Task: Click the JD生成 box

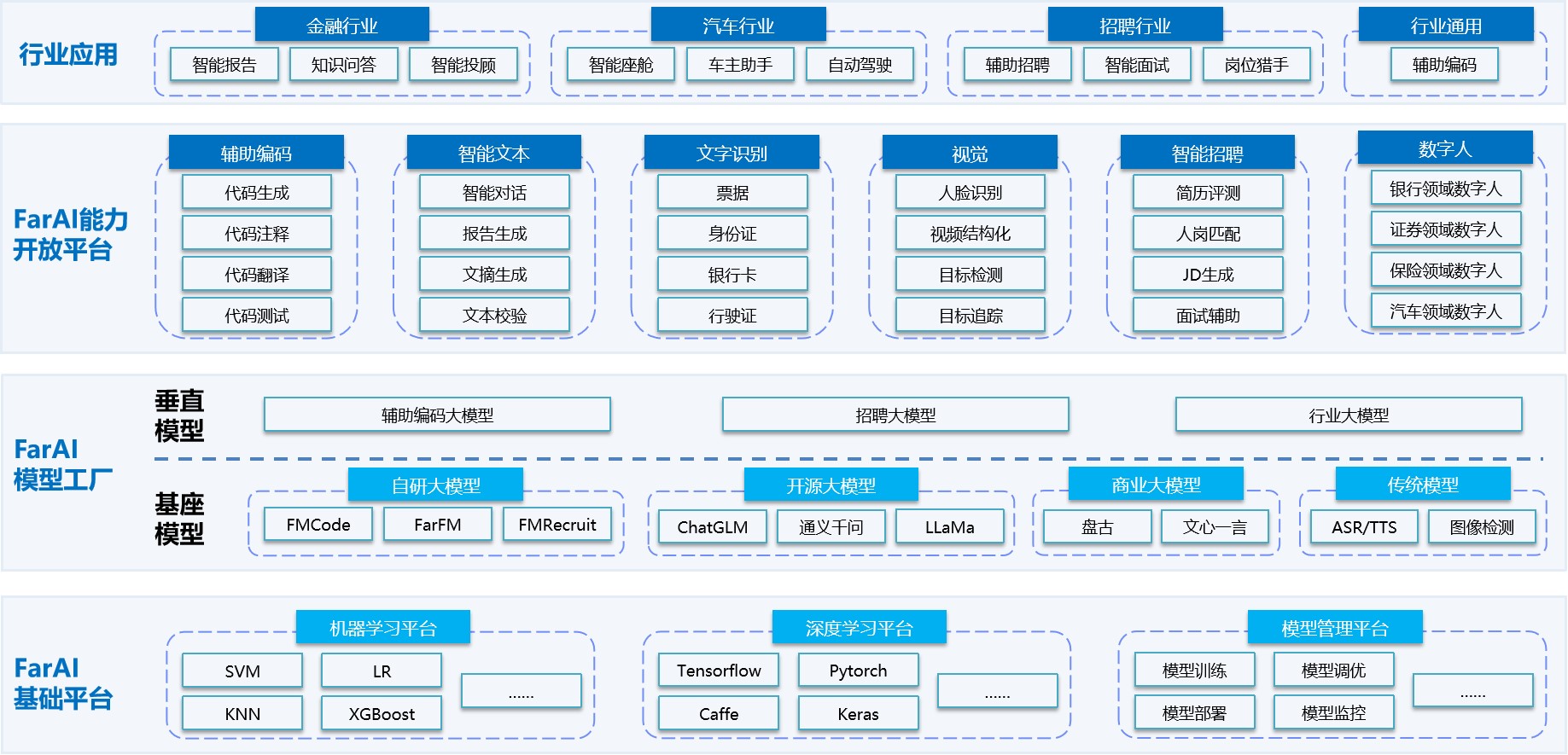Action: tap(1208, 275)
